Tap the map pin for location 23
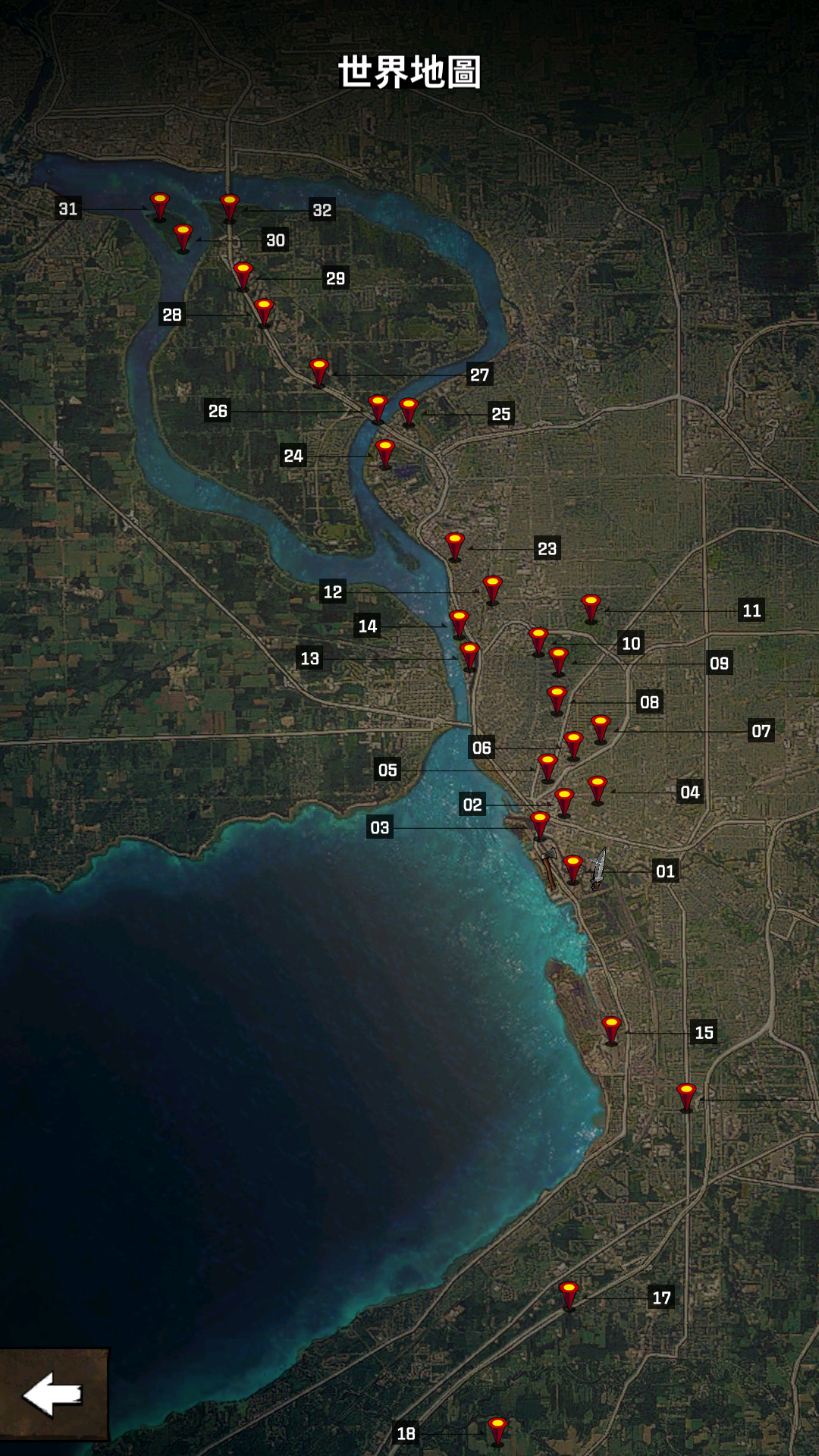 click(455, 547)
